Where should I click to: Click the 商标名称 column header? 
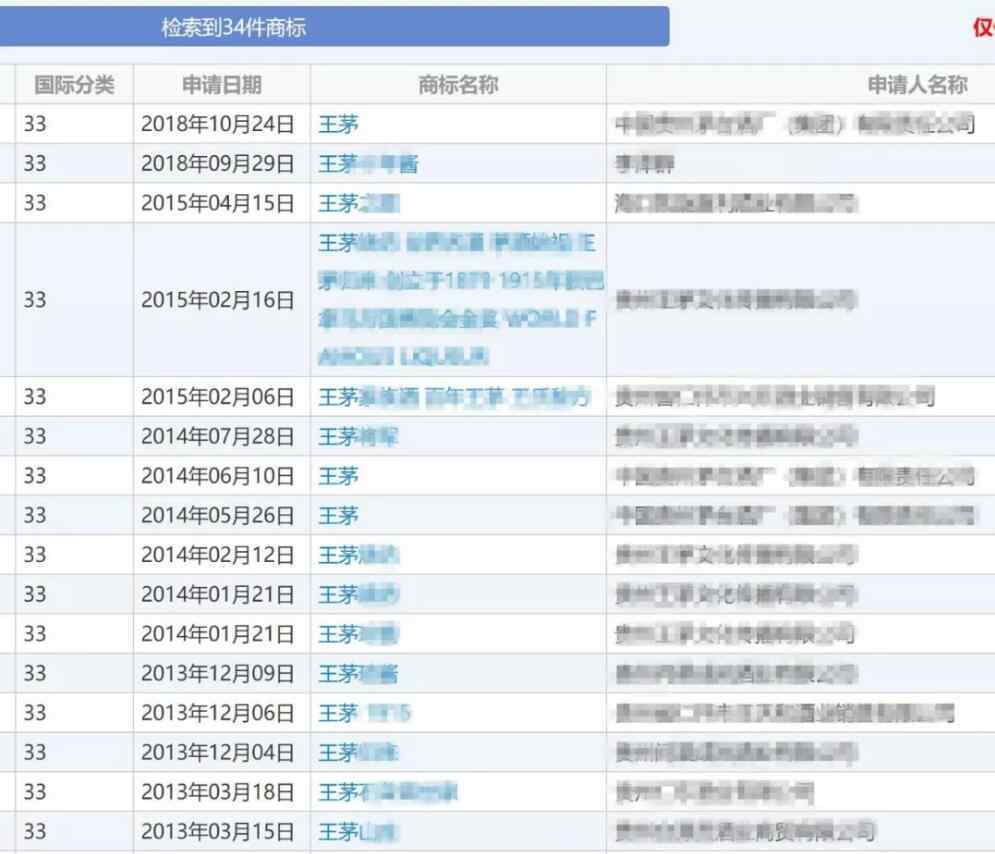tap(458, 84)
